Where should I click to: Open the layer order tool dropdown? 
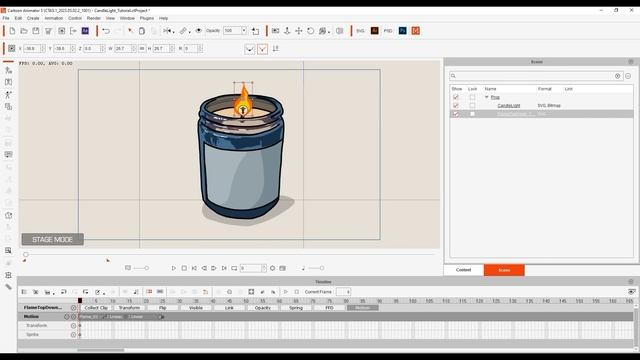(x=329, y=32)
